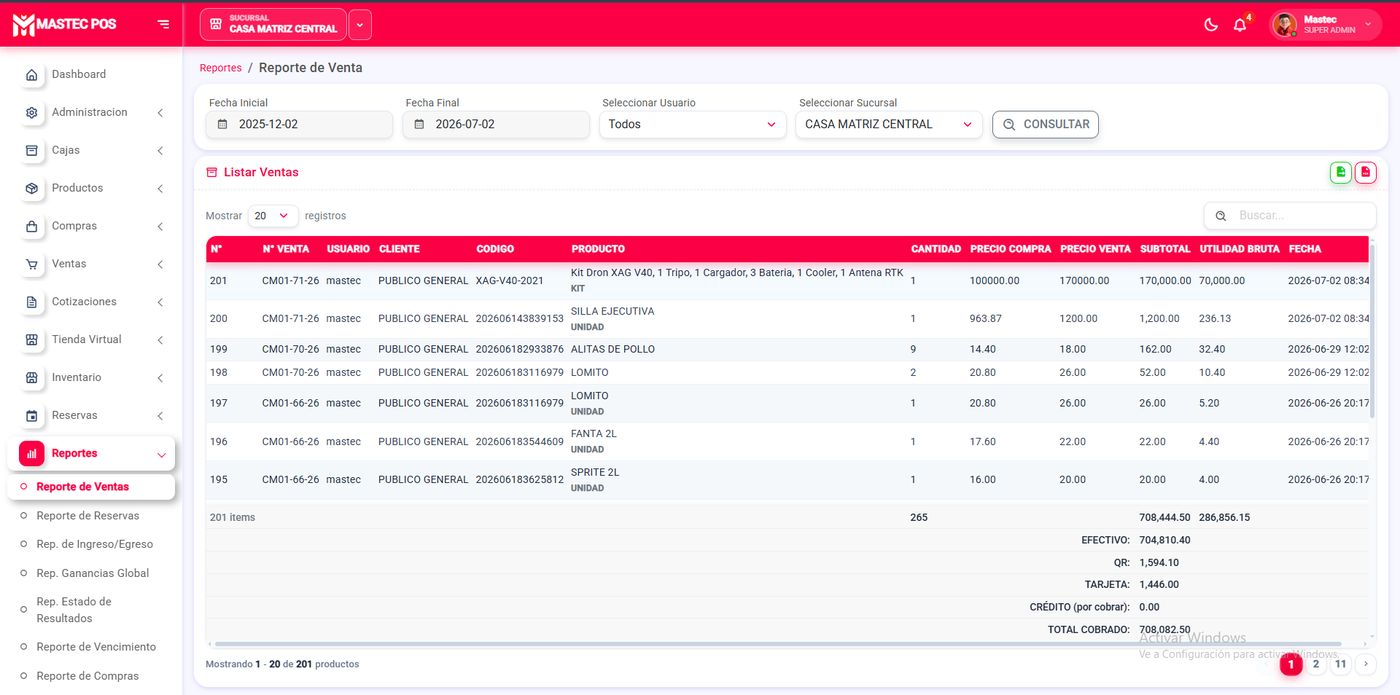The height and width of the screenshot is (695, 1400).
Task: Expand the Reservas menu chevron
Action: coord(160,416)
